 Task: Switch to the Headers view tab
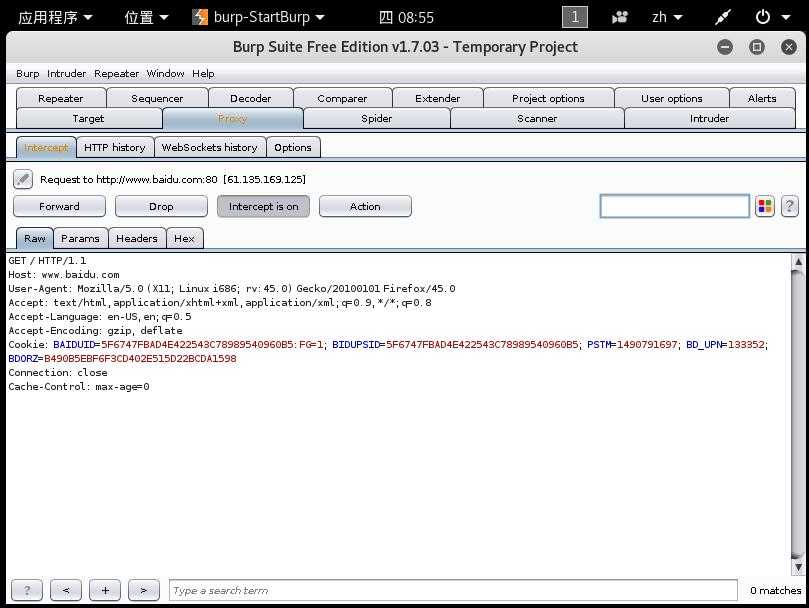pyautogui.click(x=137, y=238)
